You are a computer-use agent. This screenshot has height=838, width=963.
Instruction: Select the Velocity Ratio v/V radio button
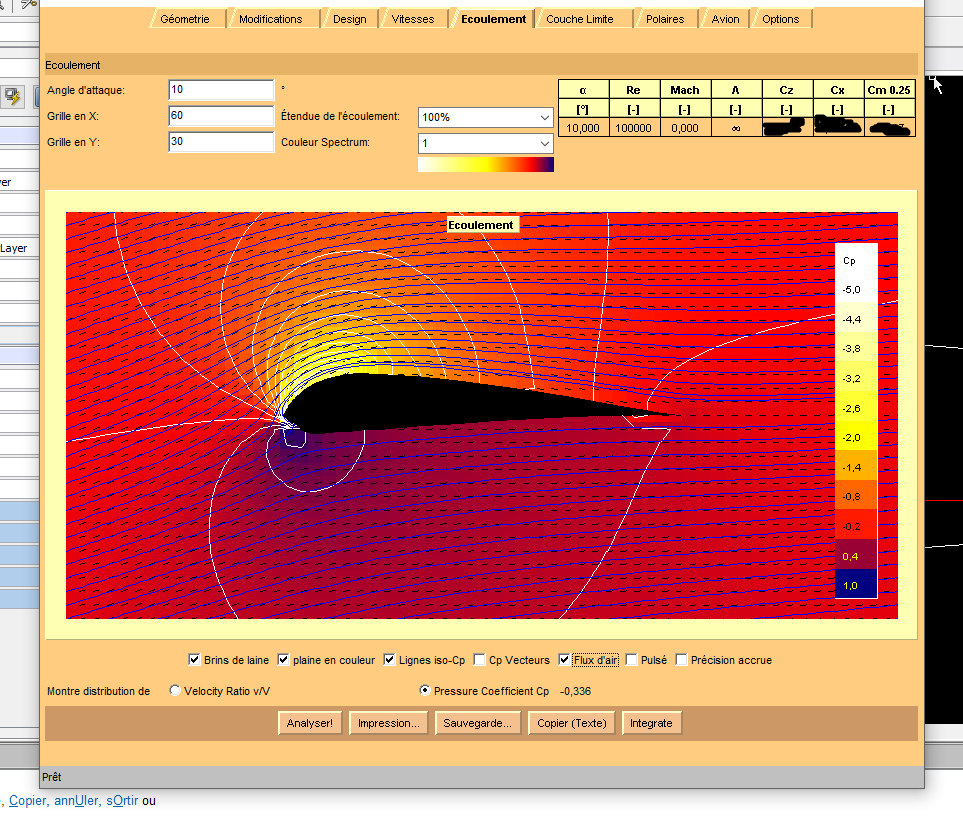[x=175, y=691]
